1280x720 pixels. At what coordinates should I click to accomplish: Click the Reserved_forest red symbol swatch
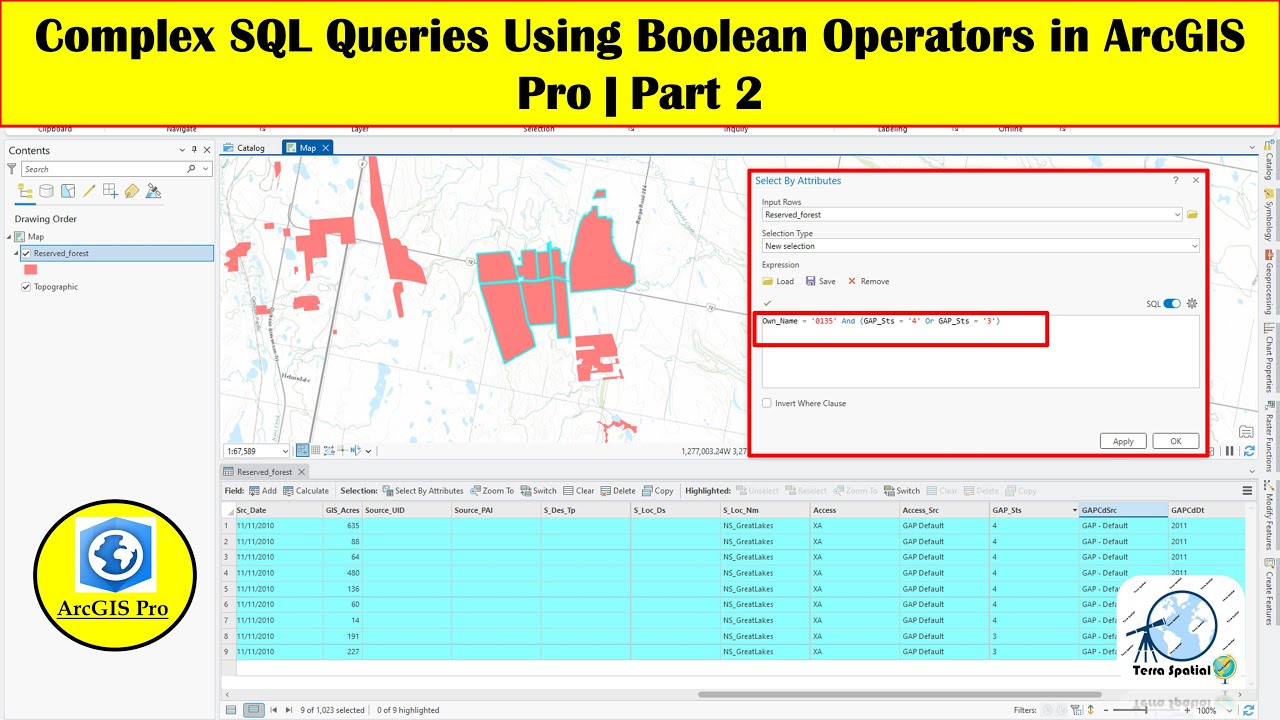pos(30,269)
